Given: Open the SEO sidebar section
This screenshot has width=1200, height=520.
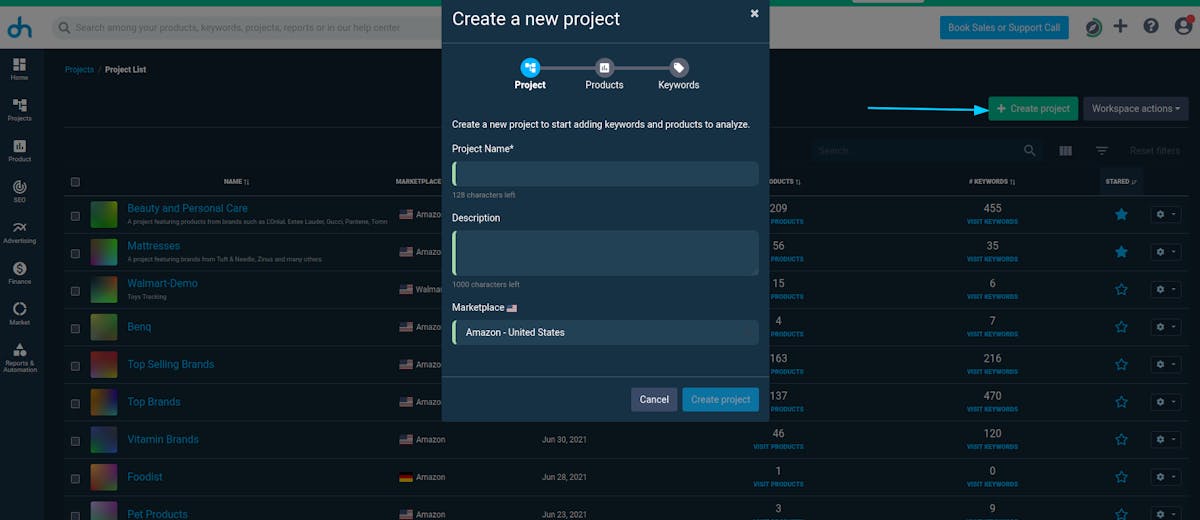Looking at the screenshot, I should (20, 191).
